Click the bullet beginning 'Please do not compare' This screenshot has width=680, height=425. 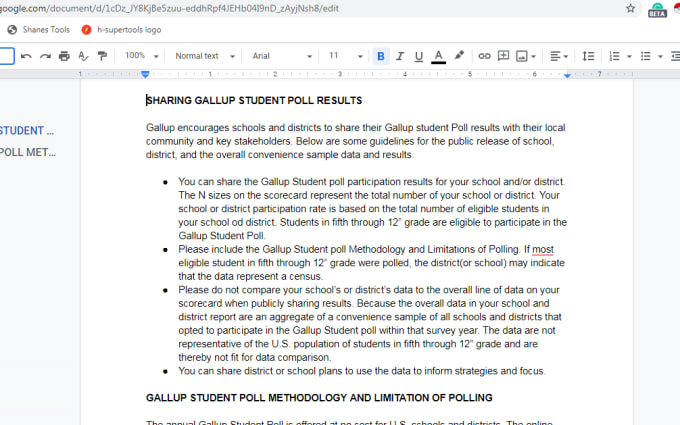tap(370, 324)
